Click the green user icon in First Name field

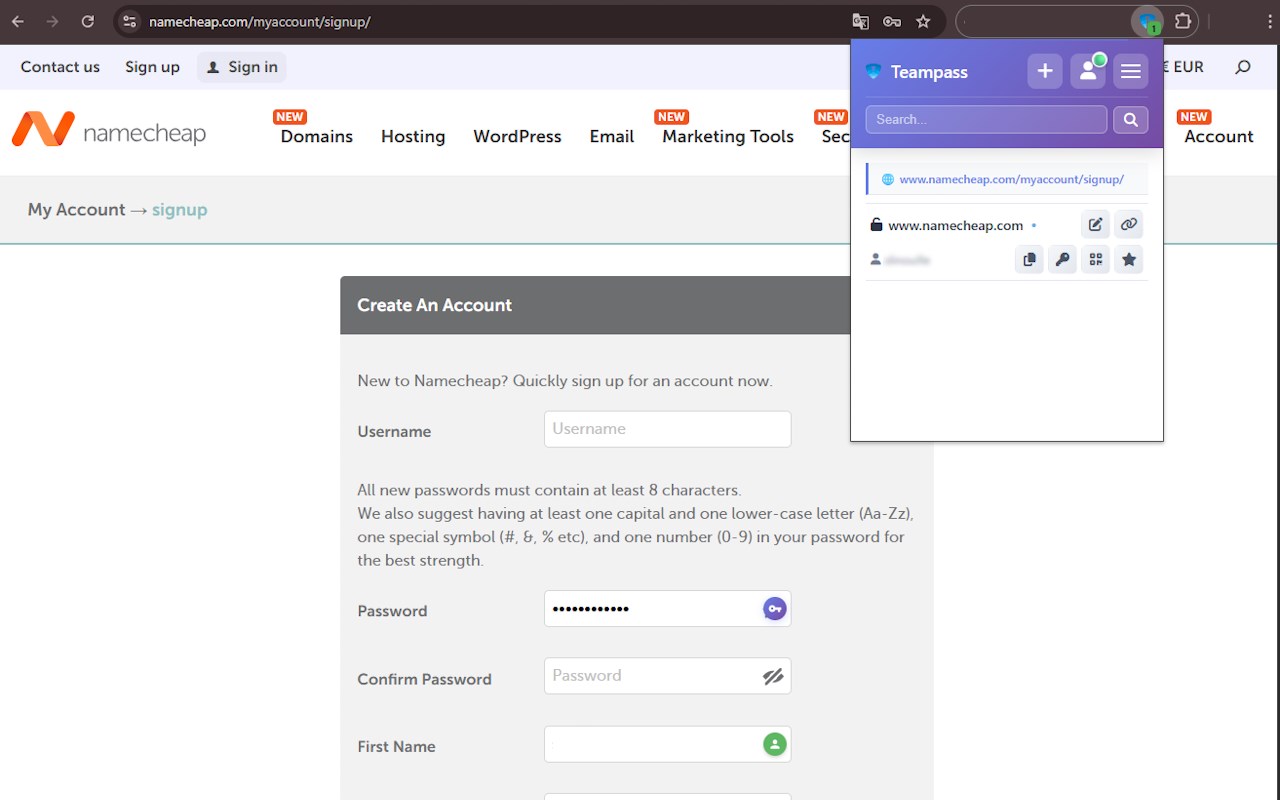(774, 744)
